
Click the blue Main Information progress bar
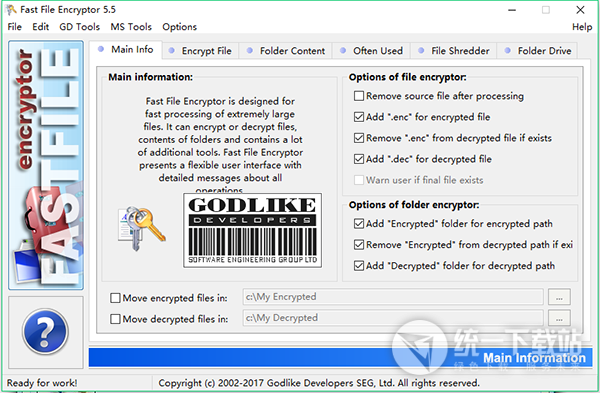pos(340,358)
